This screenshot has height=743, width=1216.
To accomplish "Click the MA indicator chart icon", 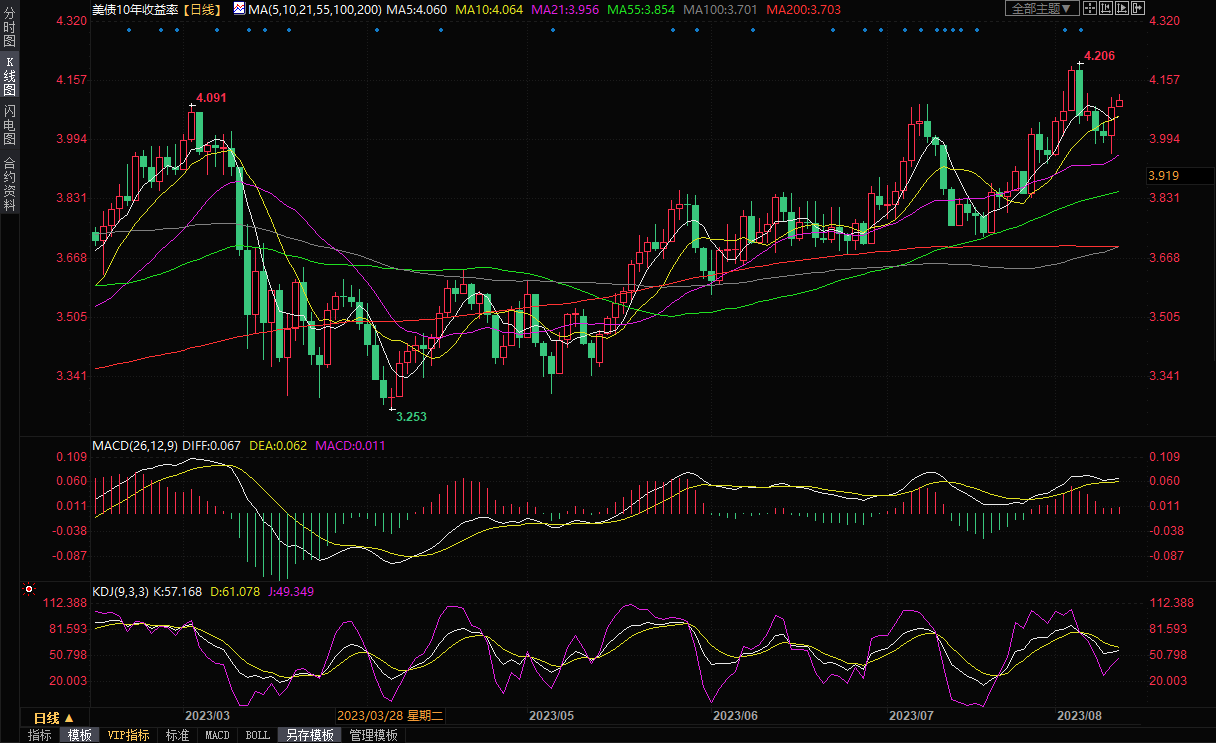I will coord(238,9).
